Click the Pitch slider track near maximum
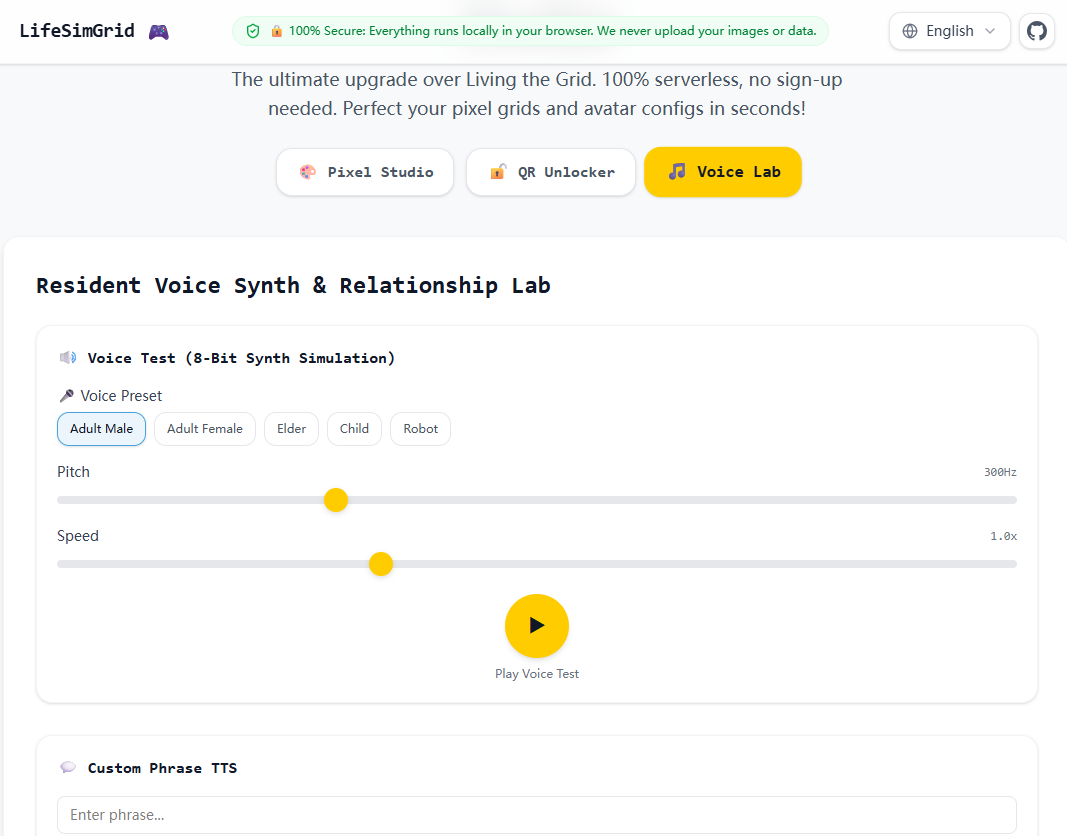Screen dimensions: 1067x836 coord(1007,500)
